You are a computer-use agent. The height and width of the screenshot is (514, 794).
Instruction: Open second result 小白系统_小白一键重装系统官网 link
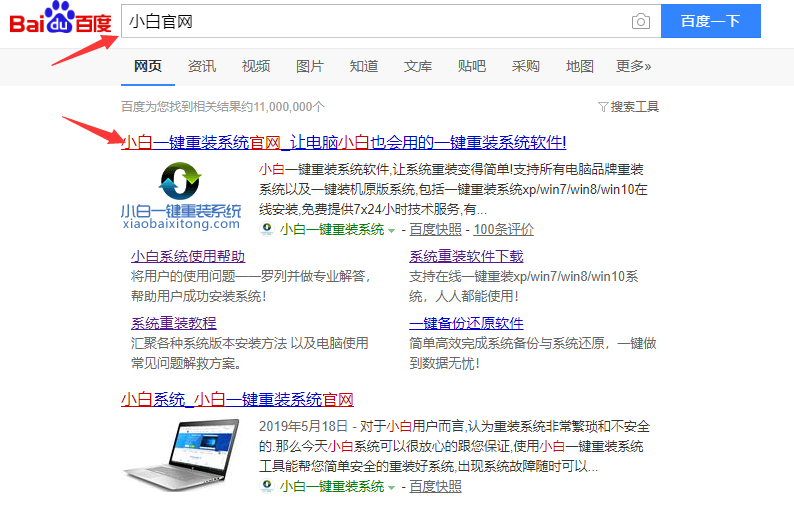(x=237, y=400)
